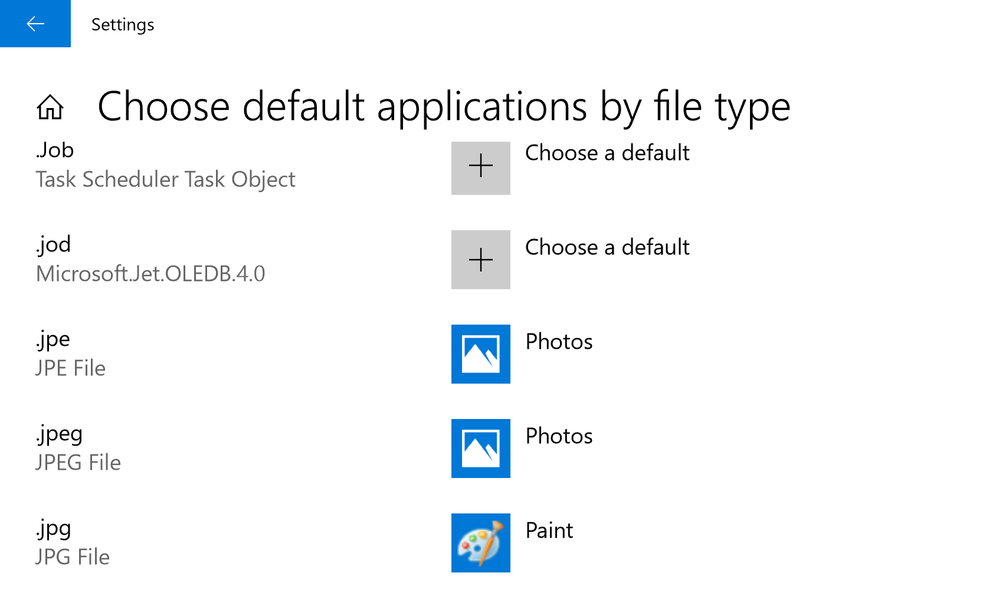999x605 pixels.
Task: Click the Paint palette icon for .jpg
Action: 480,543
